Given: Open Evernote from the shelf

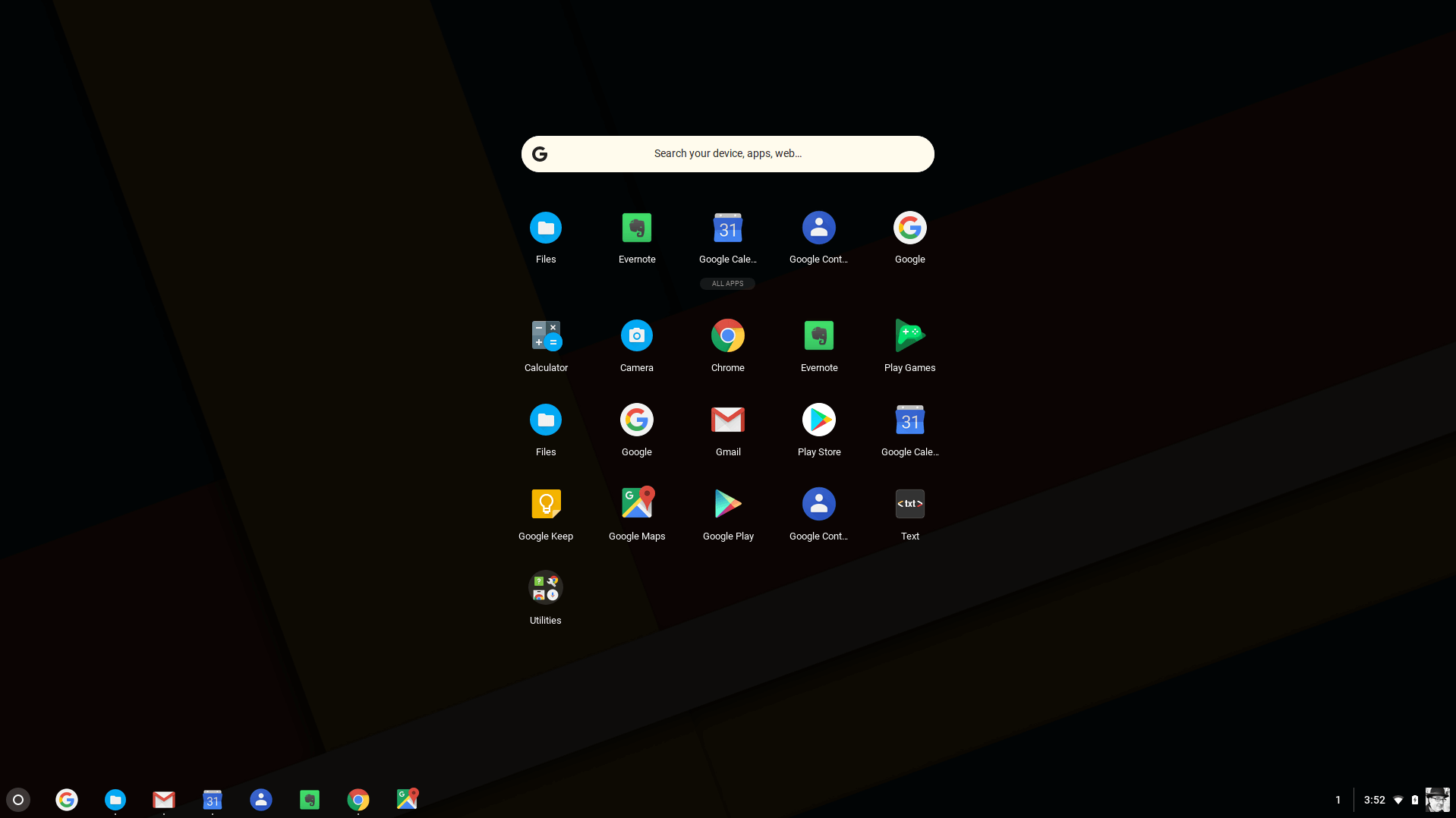Looking at the screenshot, I should click(310, 800).
